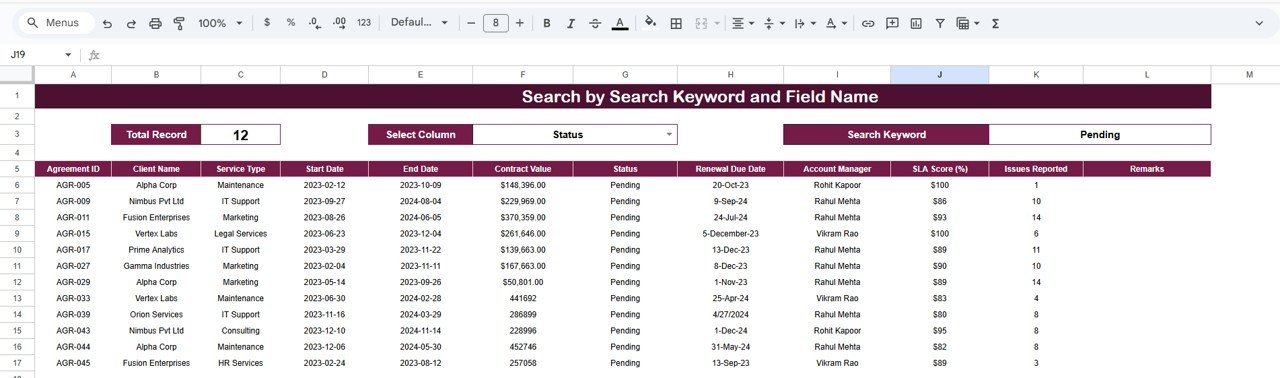This screenshot has width=1280, height=378.
Task: Click cell Rohit Kapoor in AGR-043 row
Action: pyautogui.click(x=837, y=331)
